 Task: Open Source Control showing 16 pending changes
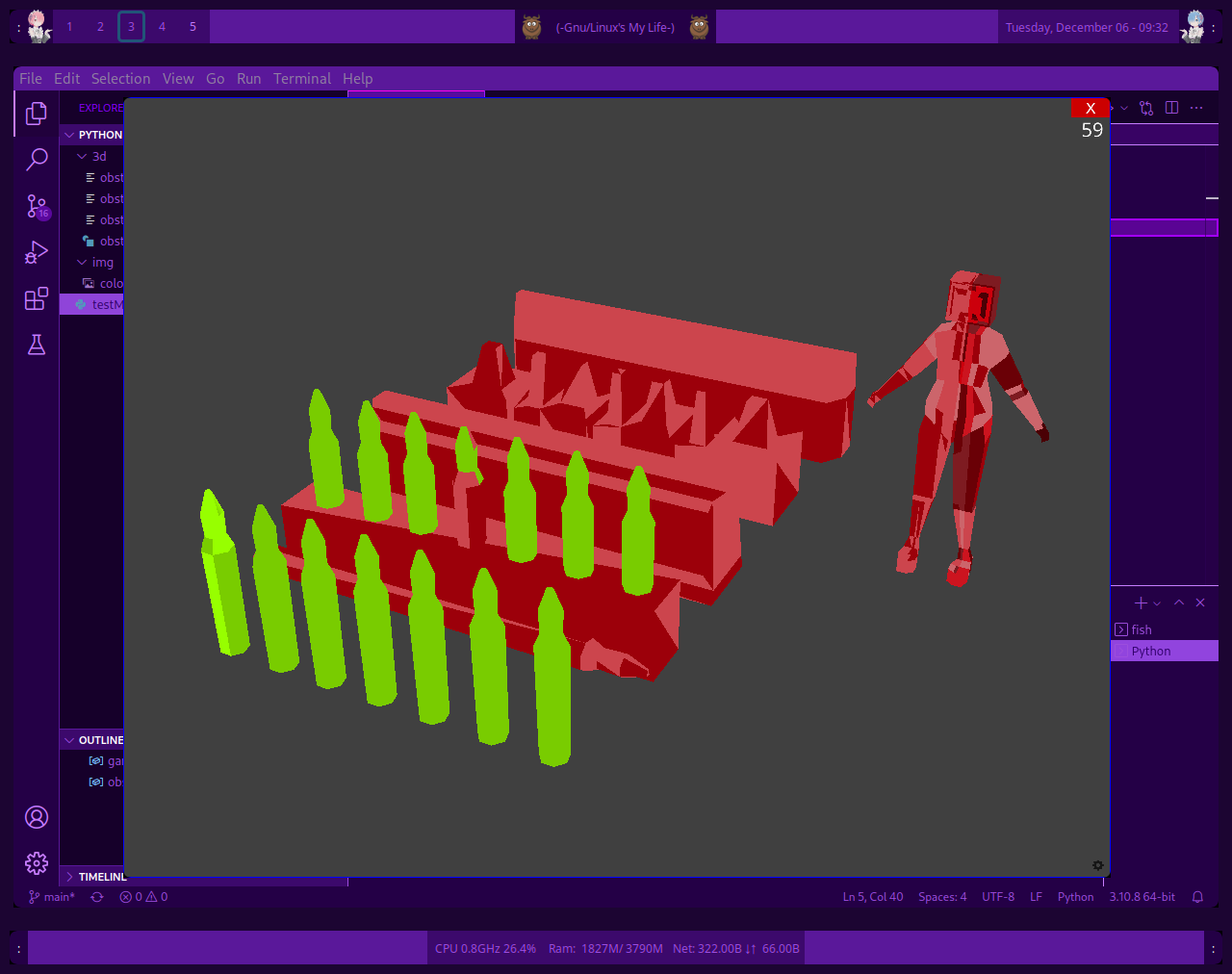pos(36,205)
